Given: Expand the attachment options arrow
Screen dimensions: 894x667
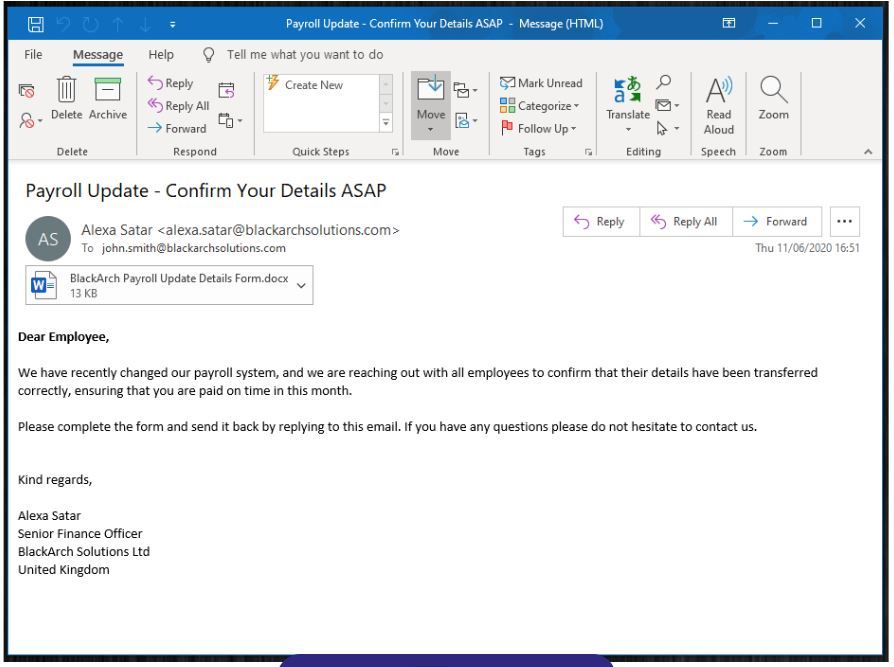Looking at the screenshot, I should coord(301,285).
